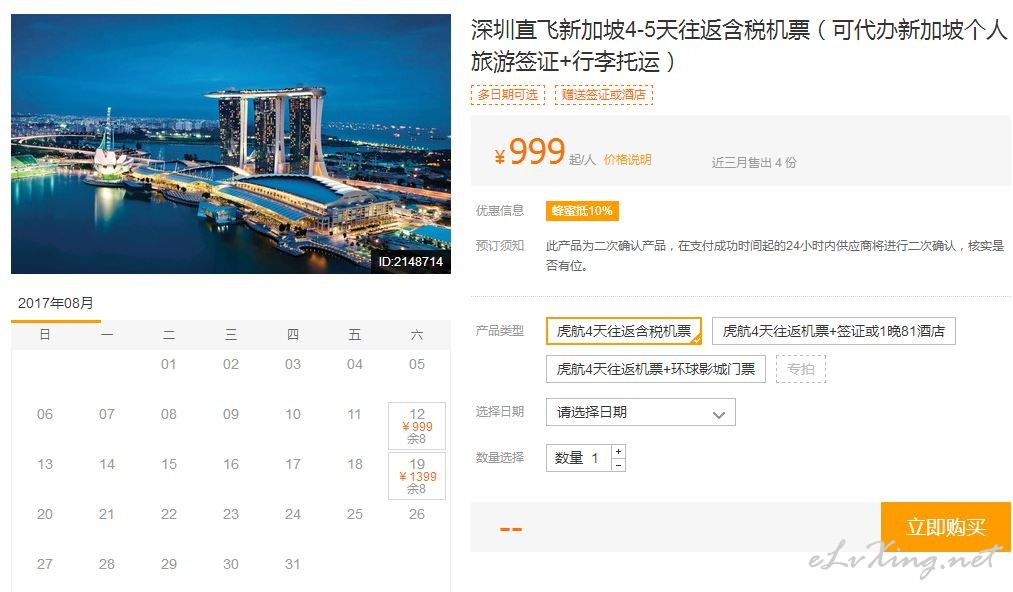1013x592 pixels.
Task: Click the 近三月售出 4 份 sales text
Action: (754, 162)
